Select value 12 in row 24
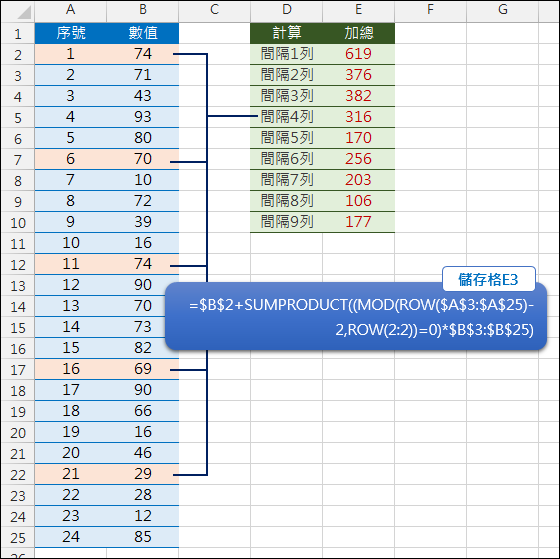 142,516
